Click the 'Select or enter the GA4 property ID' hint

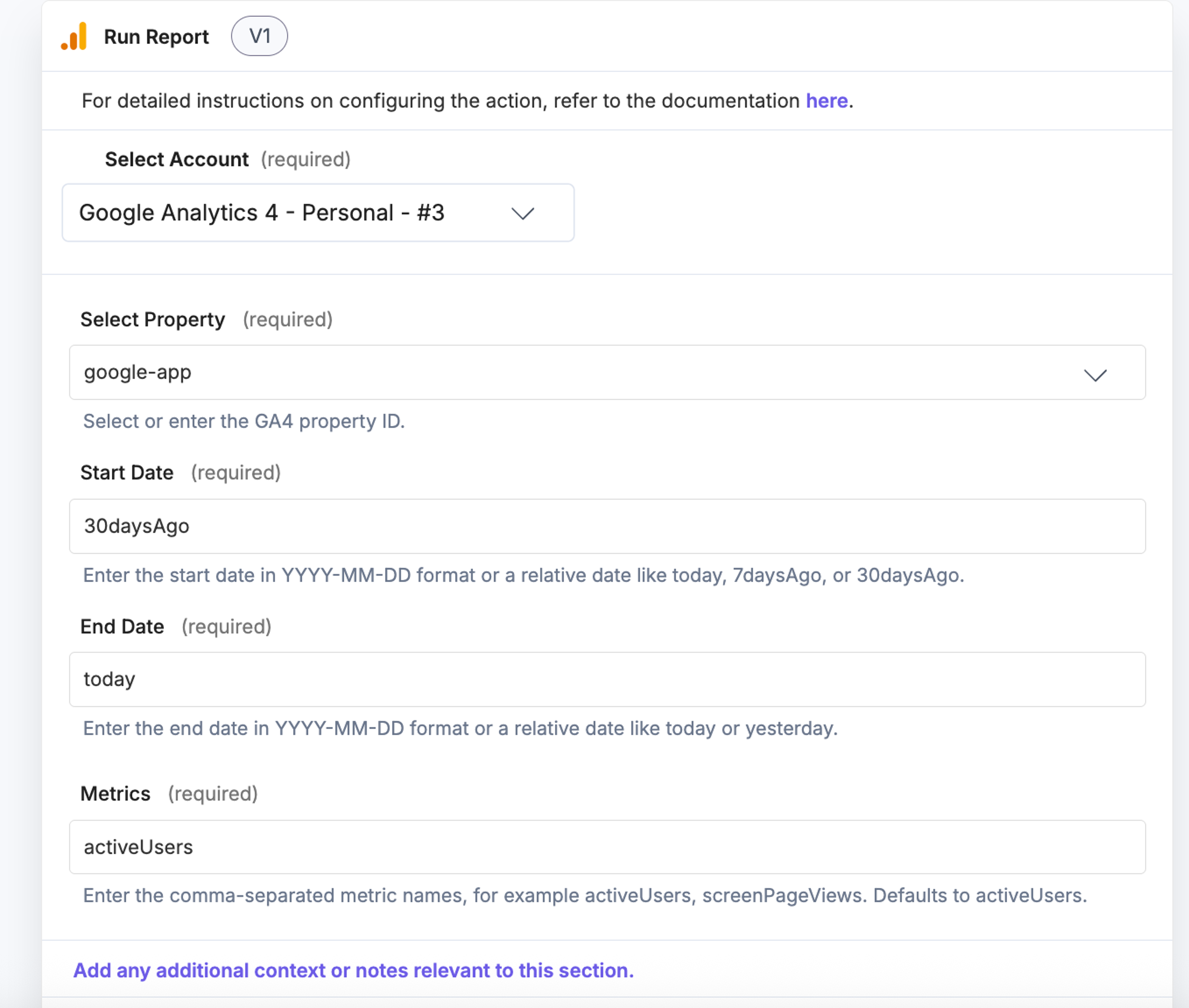tap(244, 421)
